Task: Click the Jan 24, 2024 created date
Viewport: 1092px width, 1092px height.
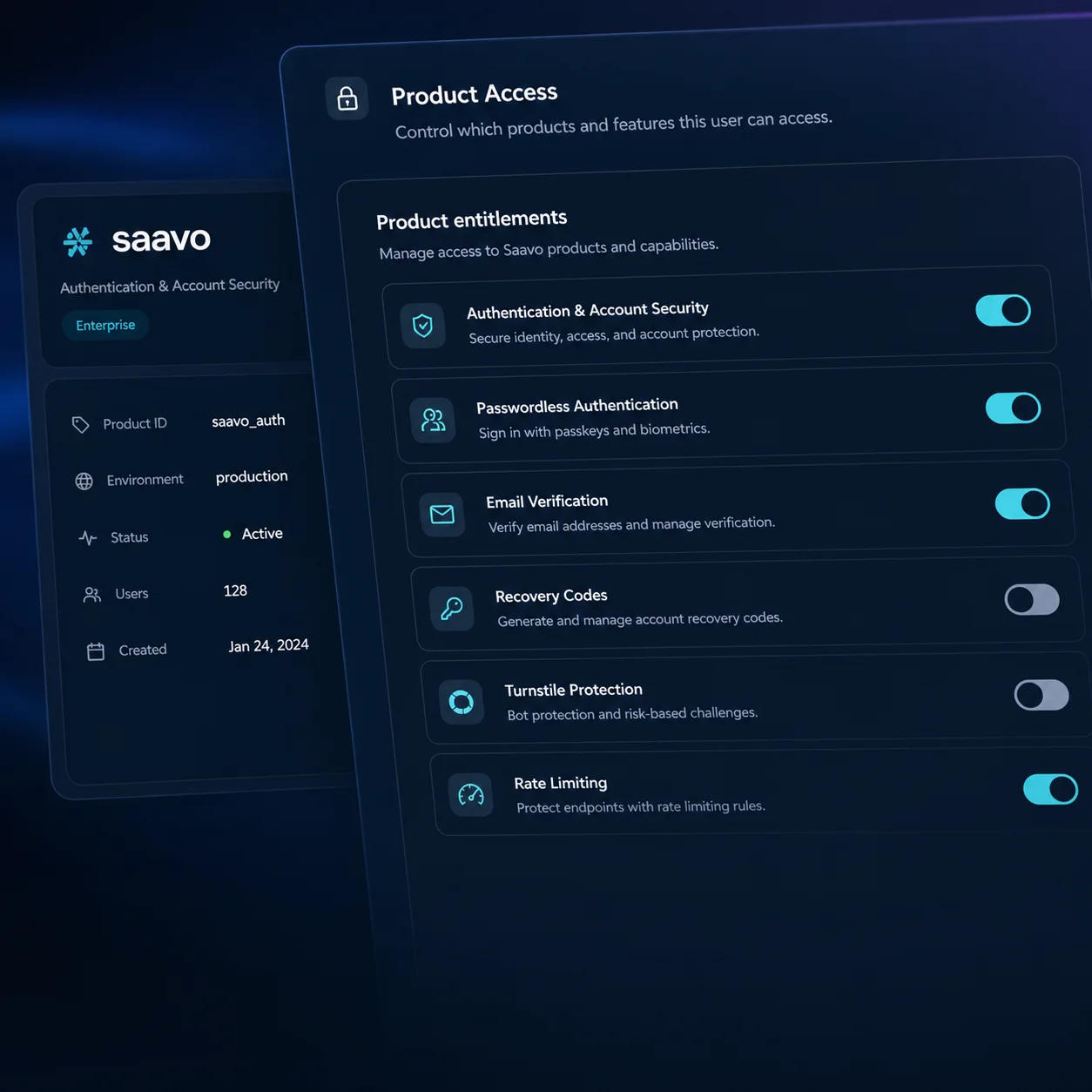Action: [268, 645]
